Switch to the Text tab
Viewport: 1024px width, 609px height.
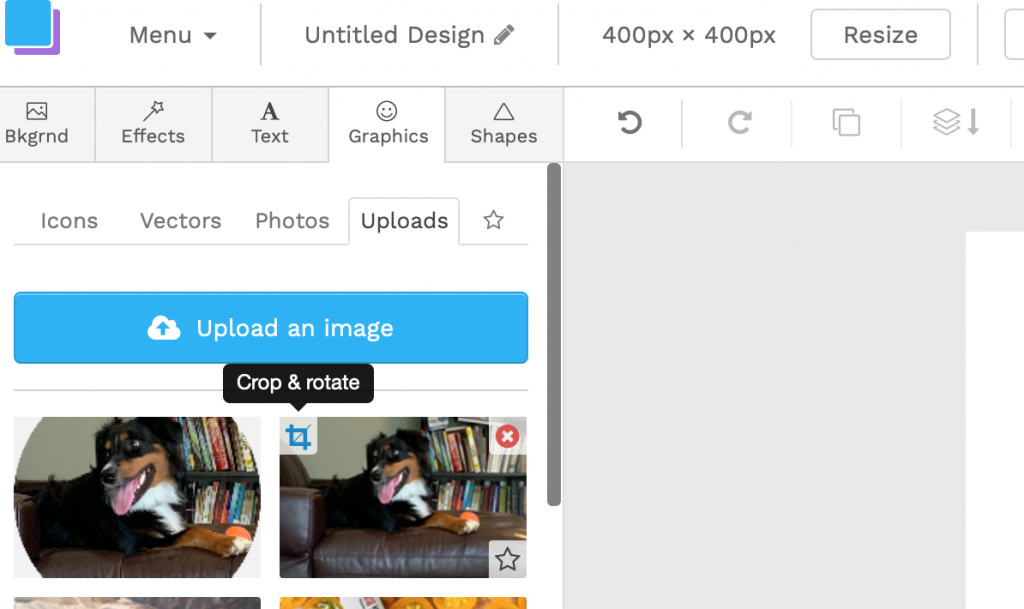coord(270,124)
